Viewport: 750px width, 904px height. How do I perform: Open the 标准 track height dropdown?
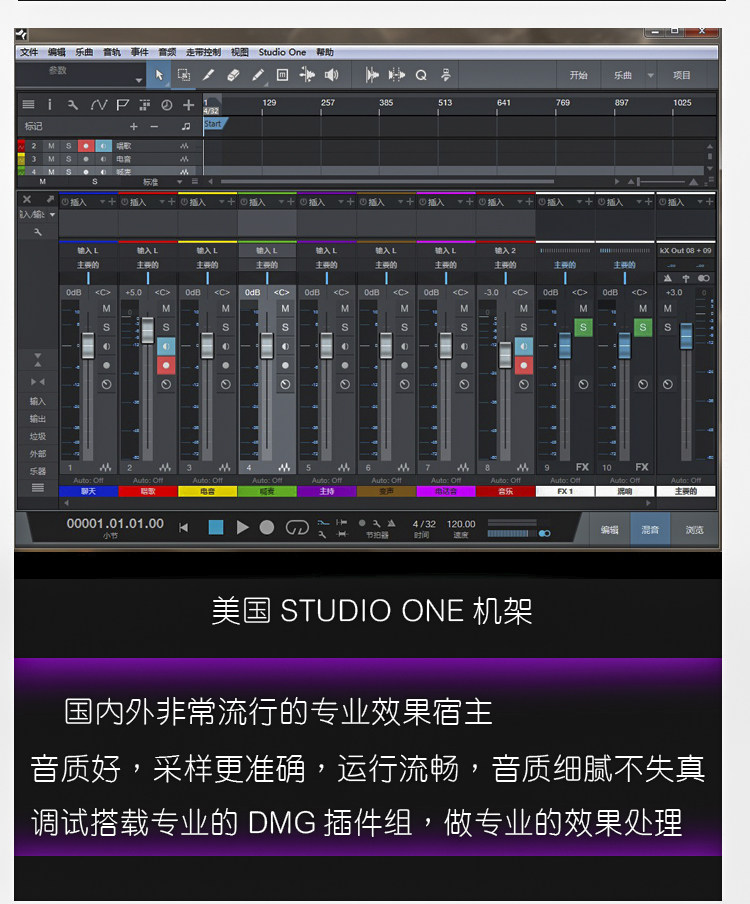179,182
